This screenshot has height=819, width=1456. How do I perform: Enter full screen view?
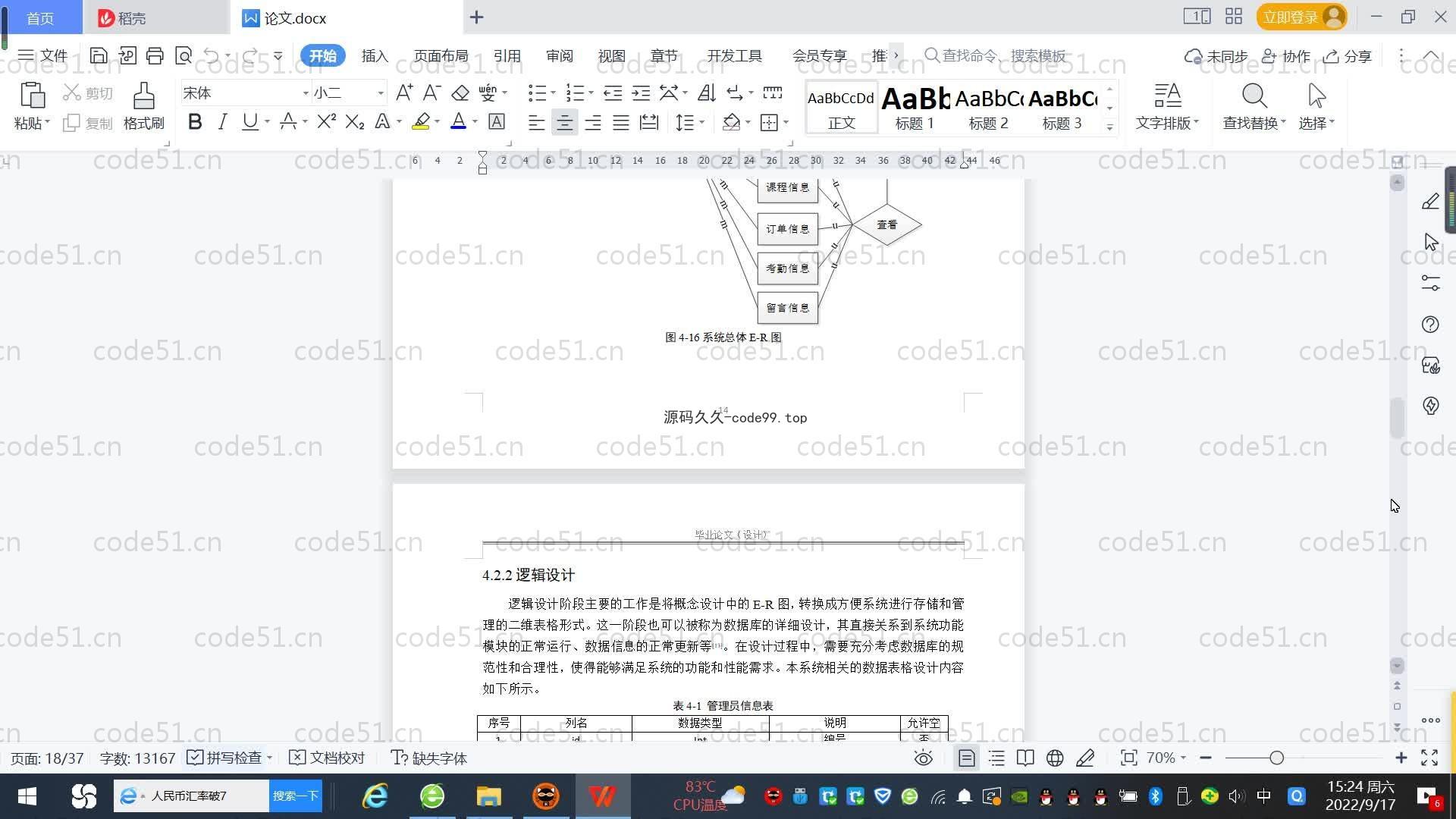[1429, 758]
